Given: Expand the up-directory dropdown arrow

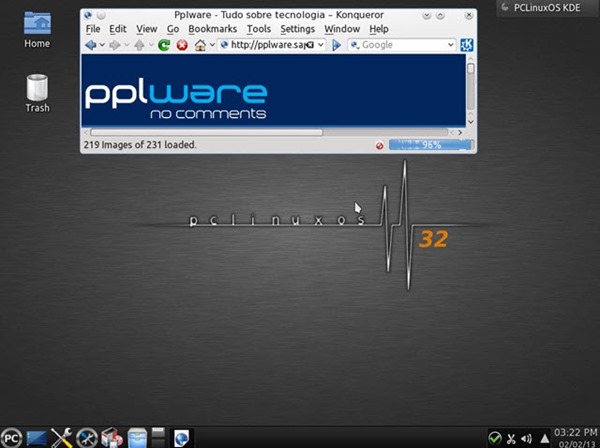Looking at the screenshot, I should (x=151, y=45).
